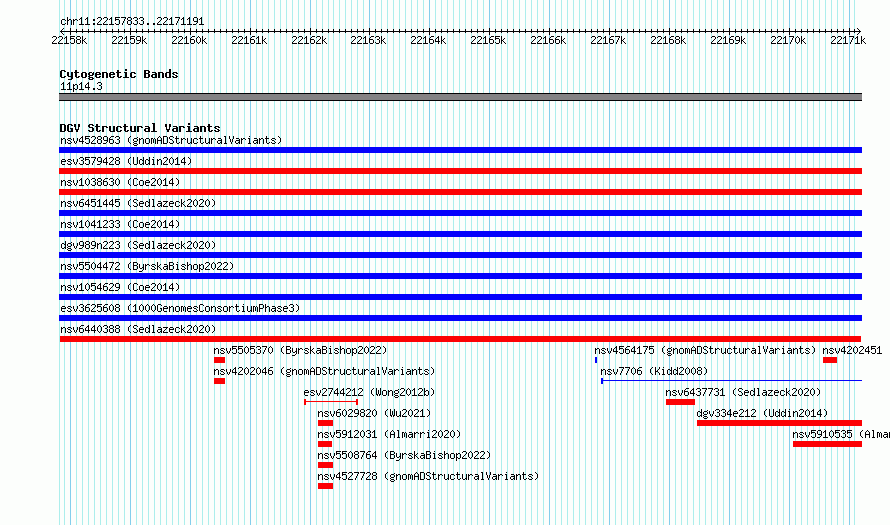Open the nsv7706 (Kidd2008) label
890x525 pixels.
pyautogui.click(x=654, y=371)
